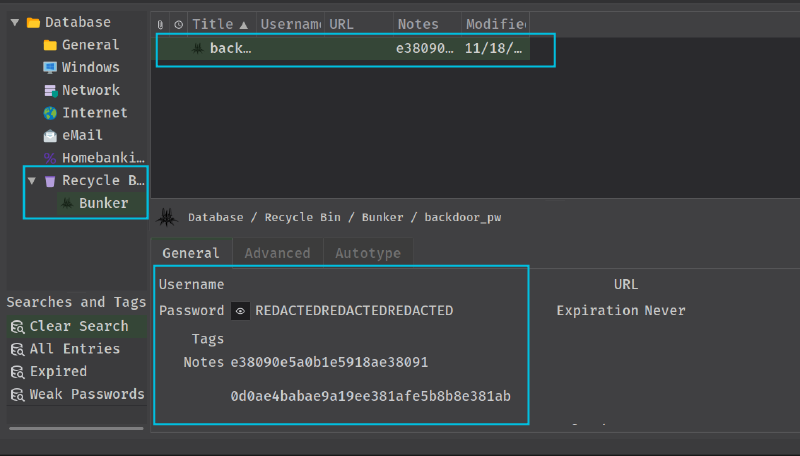Show Weak Passwords list

86,394
